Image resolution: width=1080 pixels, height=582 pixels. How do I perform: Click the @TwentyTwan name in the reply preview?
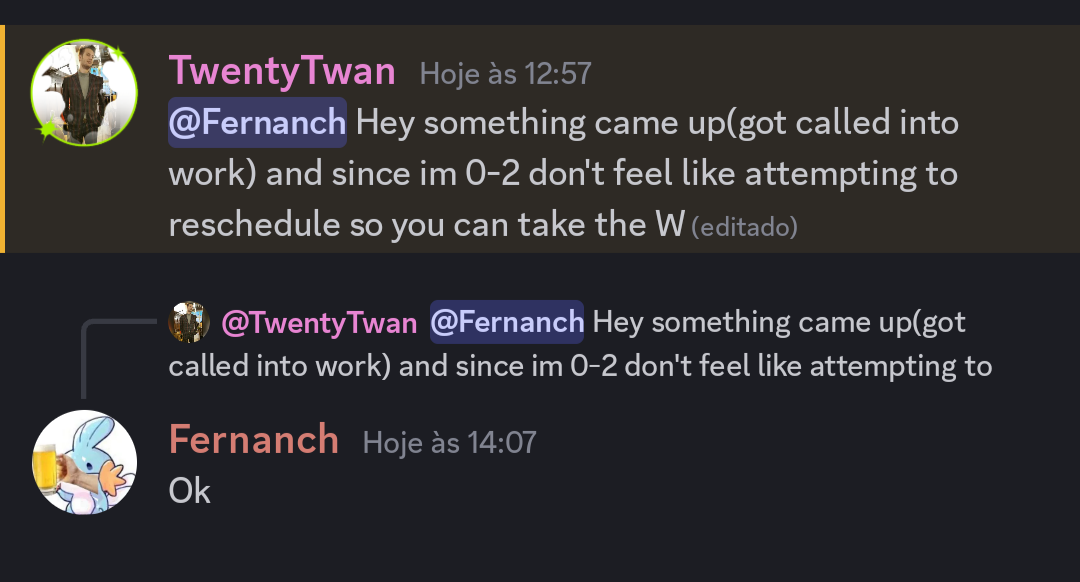(319, 322)
